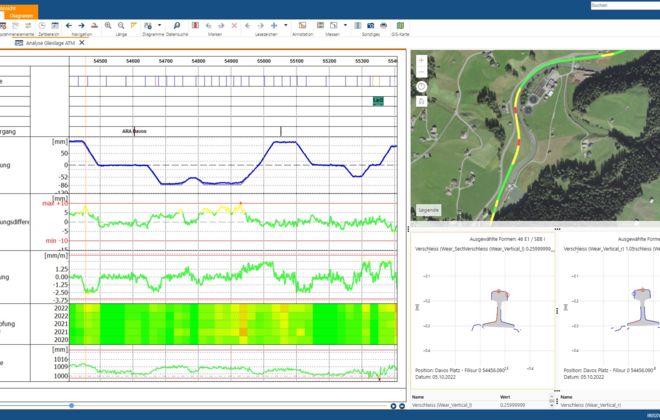Click the red X delete marker icon
This screenshot has height=420, width=660.
coord(235,24)
